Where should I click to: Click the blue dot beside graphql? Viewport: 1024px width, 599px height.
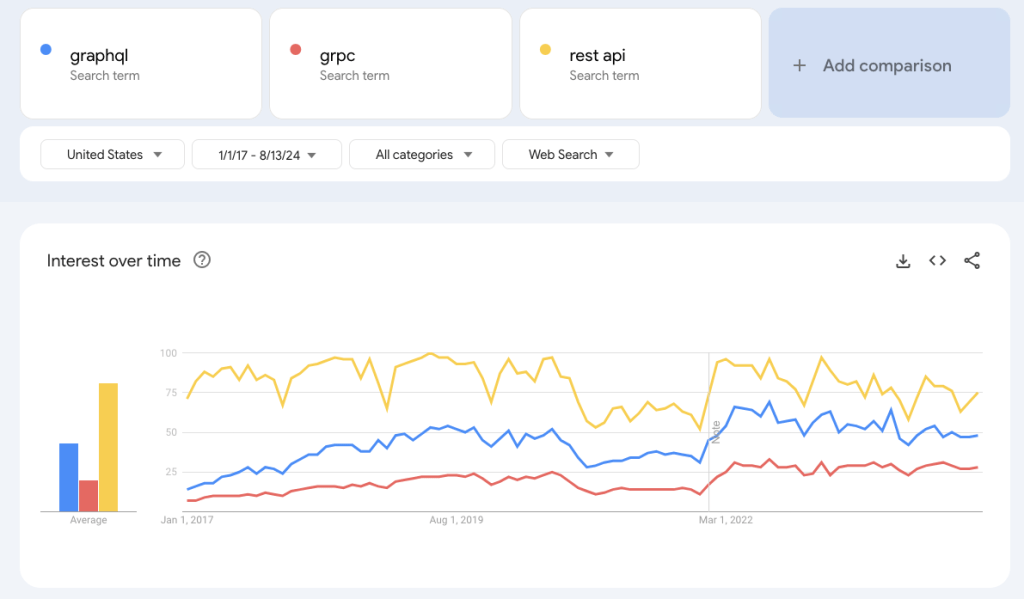coord(46,49)
